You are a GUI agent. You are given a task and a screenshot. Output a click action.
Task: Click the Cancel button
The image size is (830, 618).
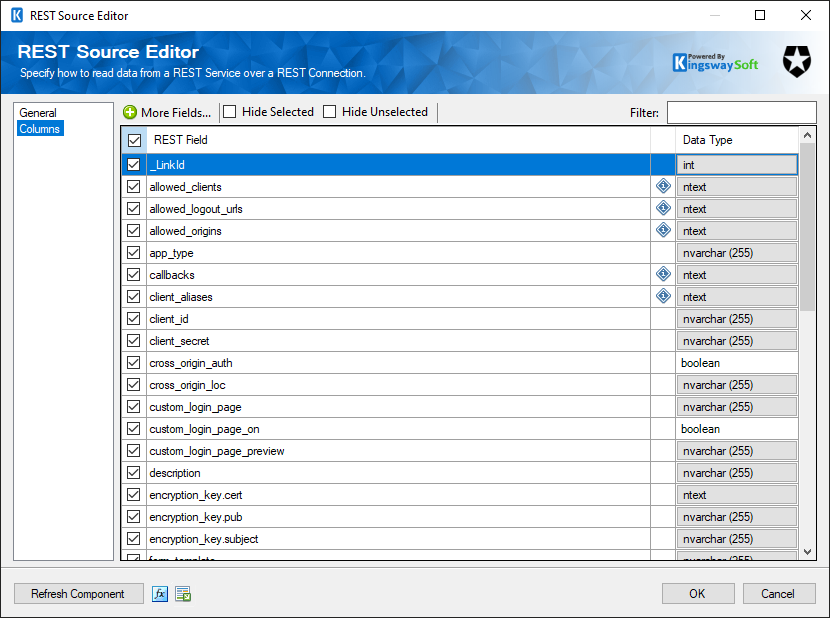pyautogui.click(x=778, y=594)
